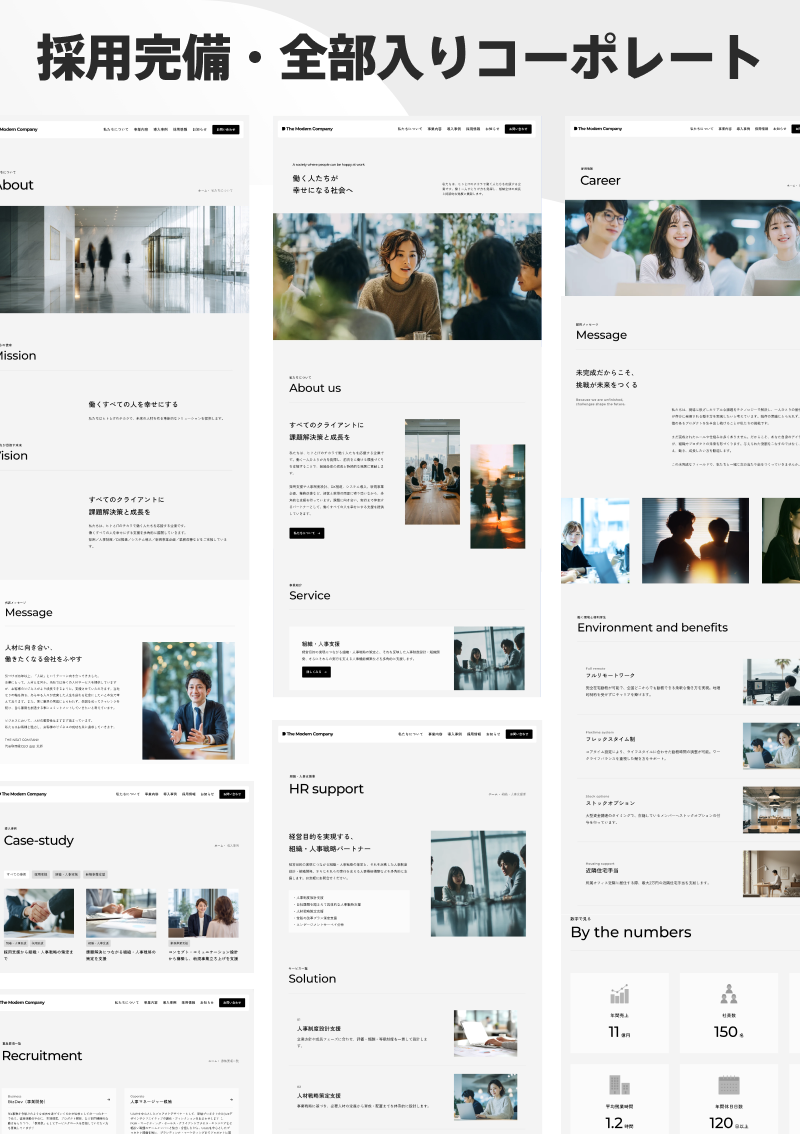Open the suited man photo in About page Message

189,700
